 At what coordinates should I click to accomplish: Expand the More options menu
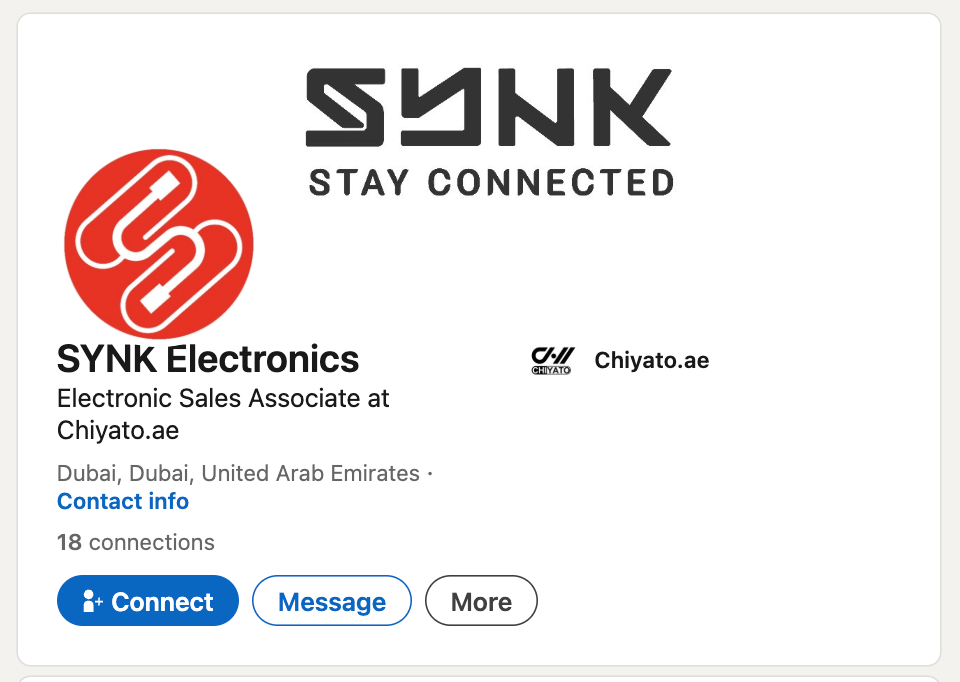[481, 601]
